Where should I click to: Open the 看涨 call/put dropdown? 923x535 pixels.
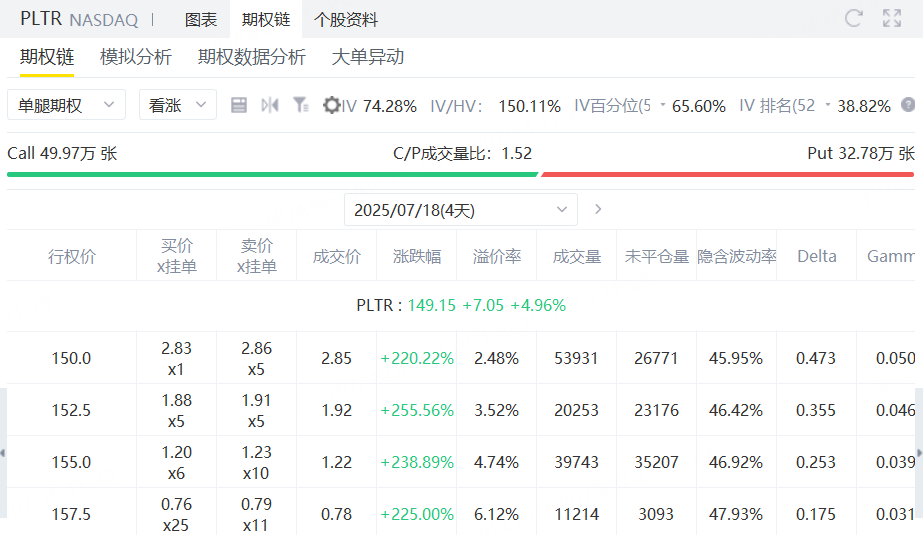click(178, 105)
